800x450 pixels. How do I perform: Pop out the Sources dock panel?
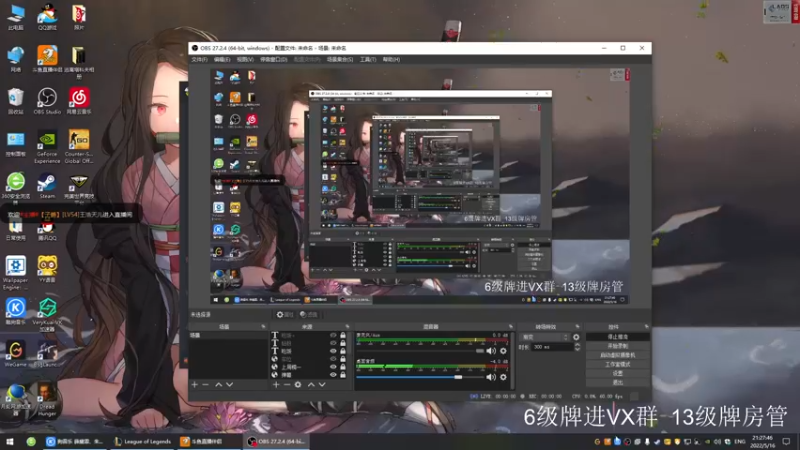click(347, 327)
